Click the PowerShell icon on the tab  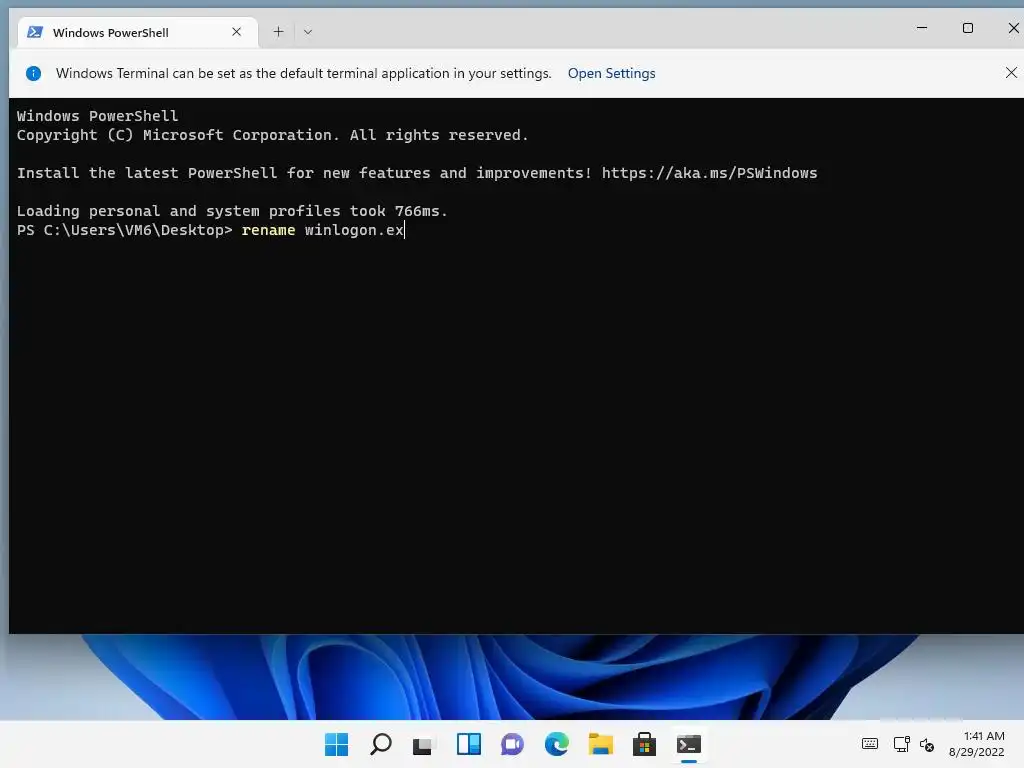point(35,32)
